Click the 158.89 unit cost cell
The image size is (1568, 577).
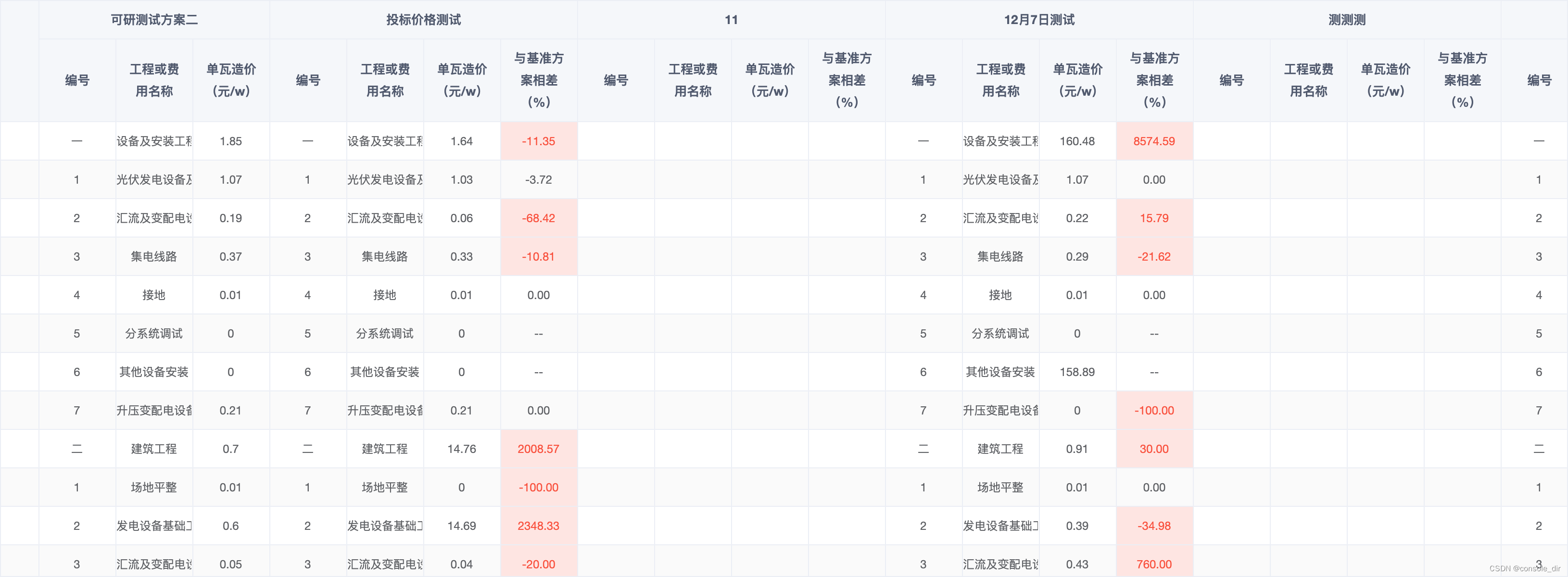click(x=1077, y=372)
